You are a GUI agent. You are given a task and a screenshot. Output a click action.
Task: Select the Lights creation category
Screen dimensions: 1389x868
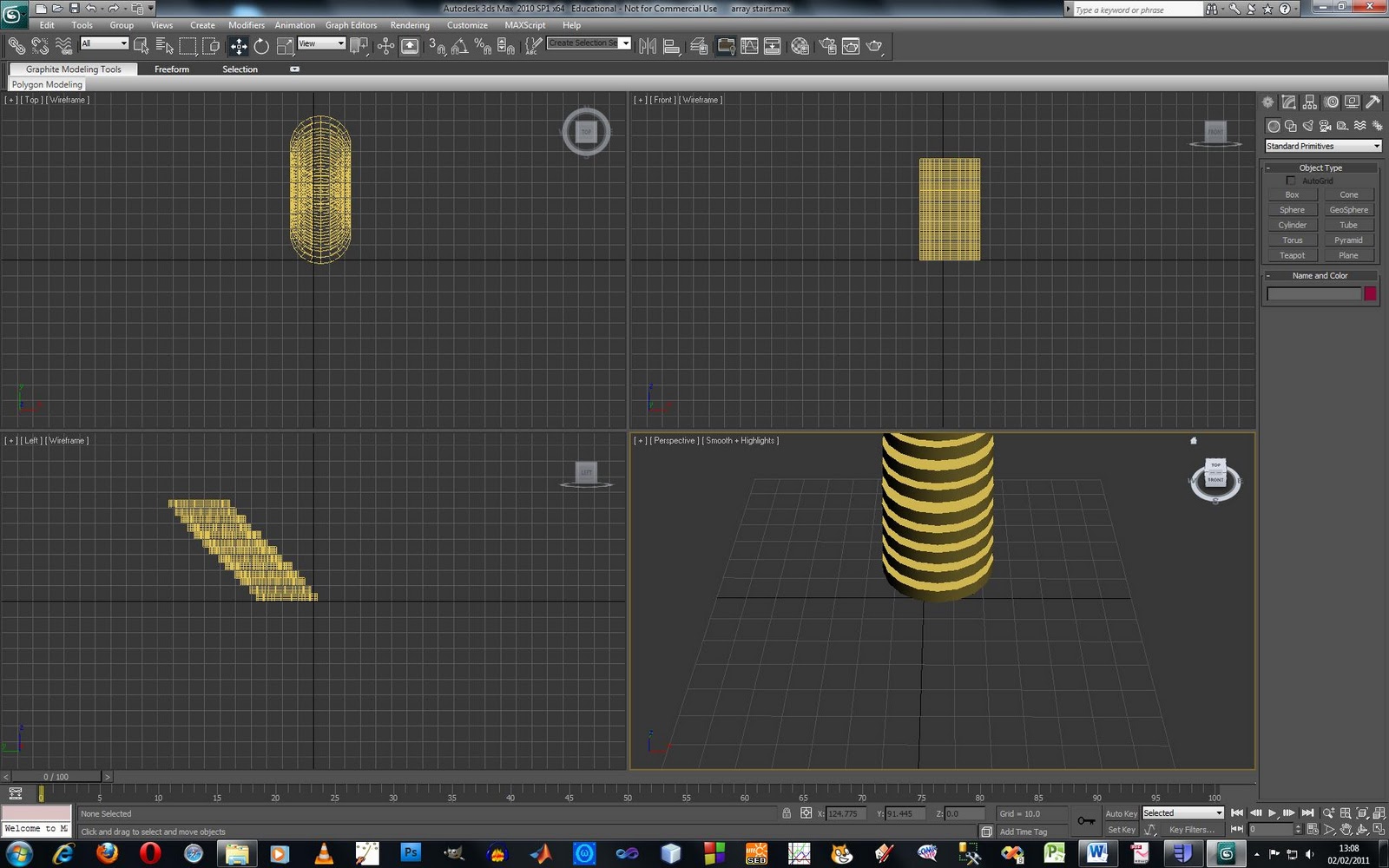tap(1308, 126)
